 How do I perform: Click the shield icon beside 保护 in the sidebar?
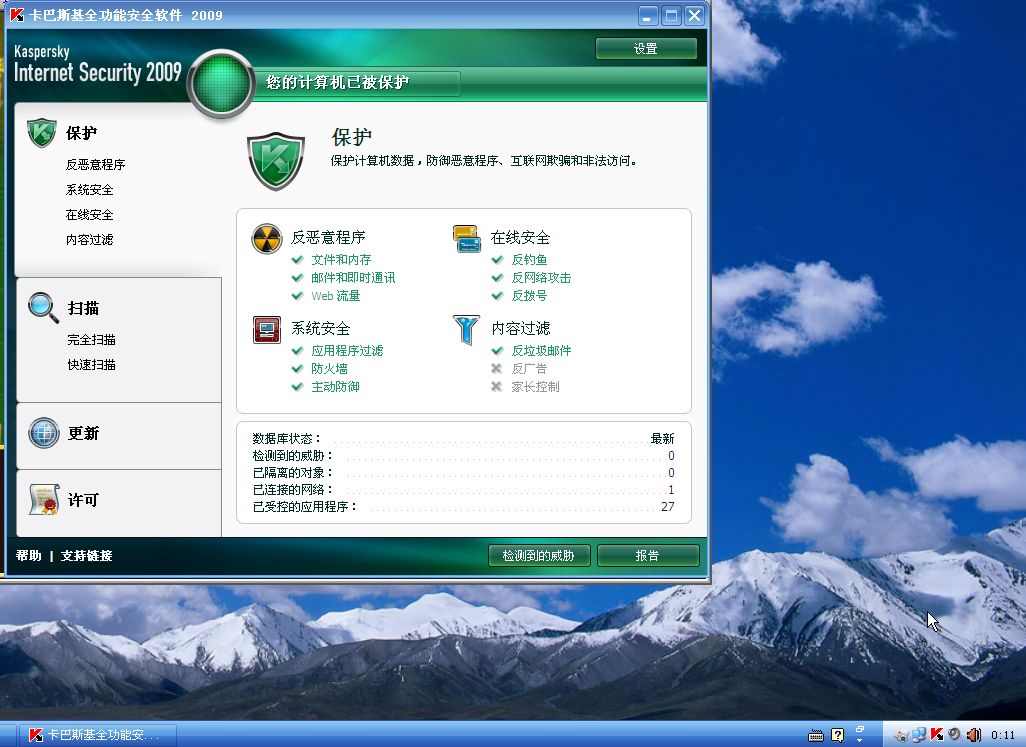pos(42,133)
